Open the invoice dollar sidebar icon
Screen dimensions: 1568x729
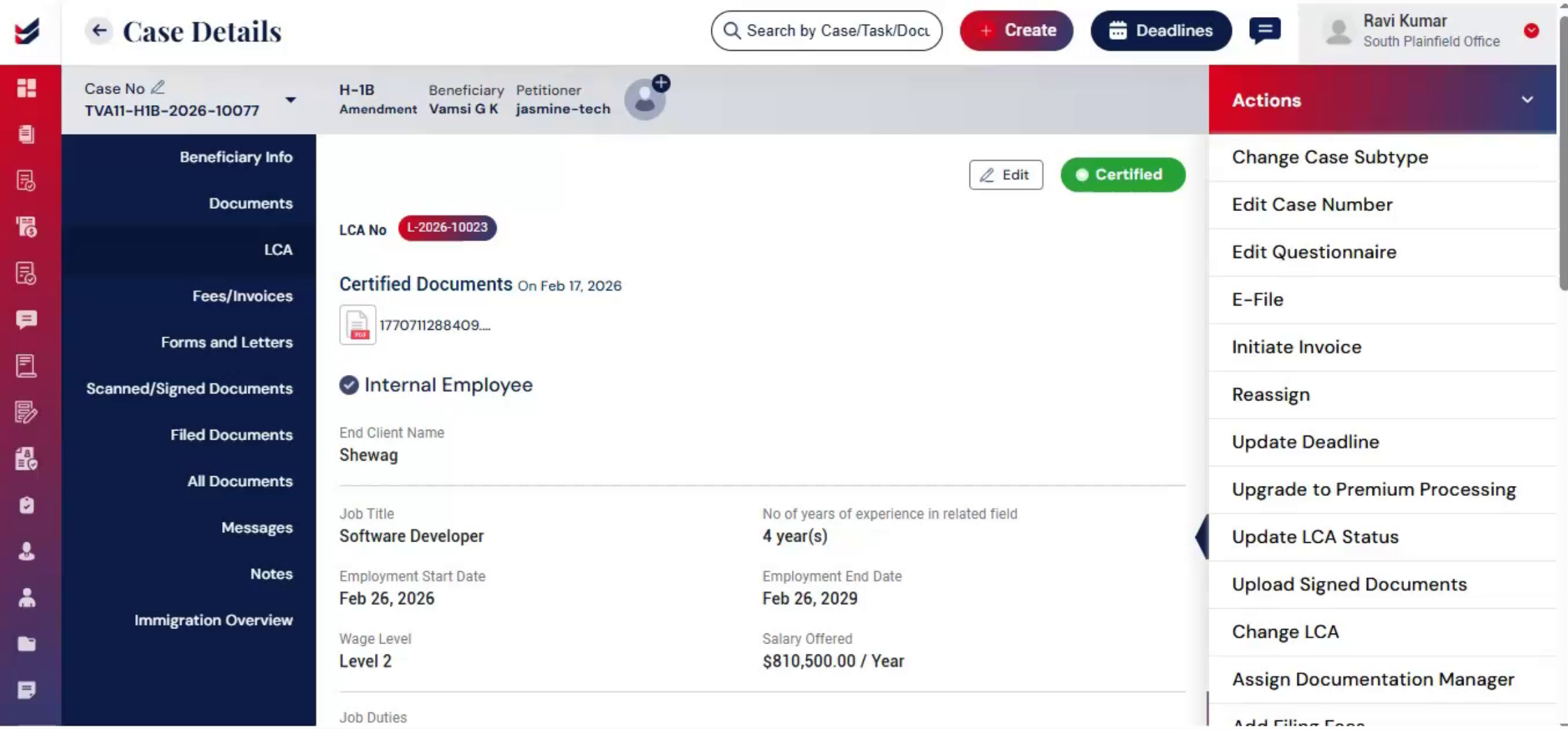pyautogui.click(x=27, y=227)
